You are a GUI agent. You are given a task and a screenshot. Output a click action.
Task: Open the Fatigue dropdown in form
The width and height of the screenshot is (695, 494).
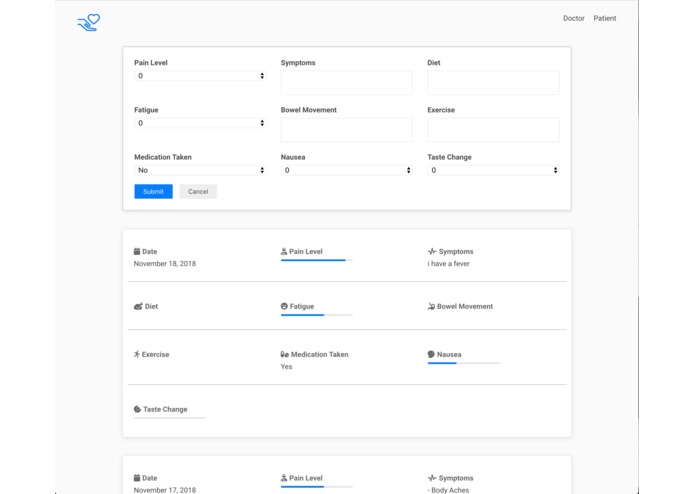[x=200, y=123]
